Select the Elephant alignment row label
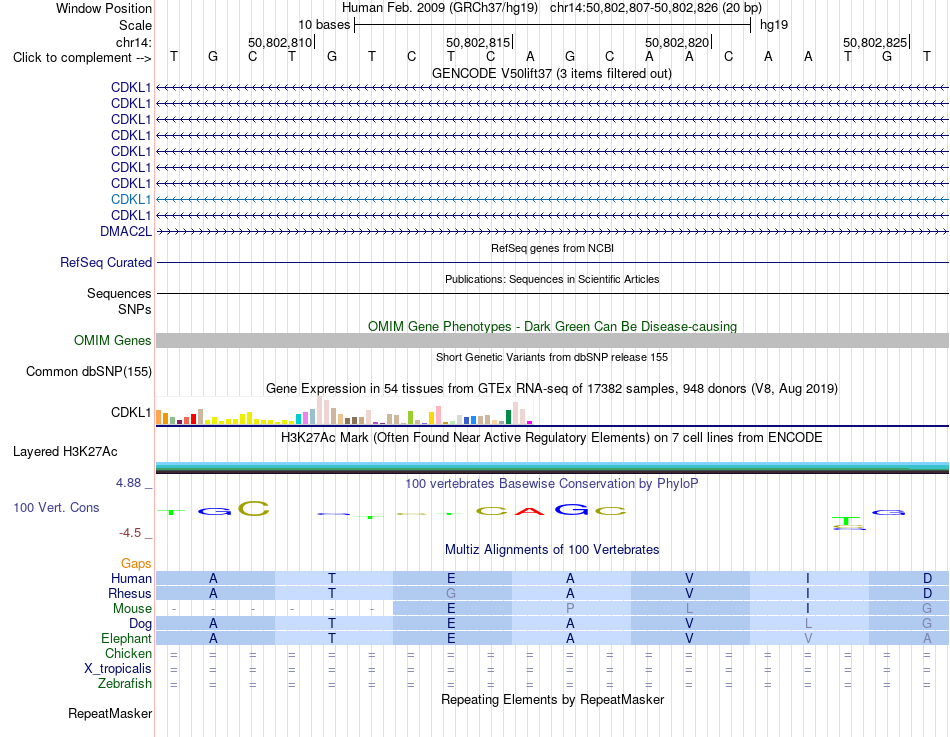This screenshot has height=737, width=950. 126,639
